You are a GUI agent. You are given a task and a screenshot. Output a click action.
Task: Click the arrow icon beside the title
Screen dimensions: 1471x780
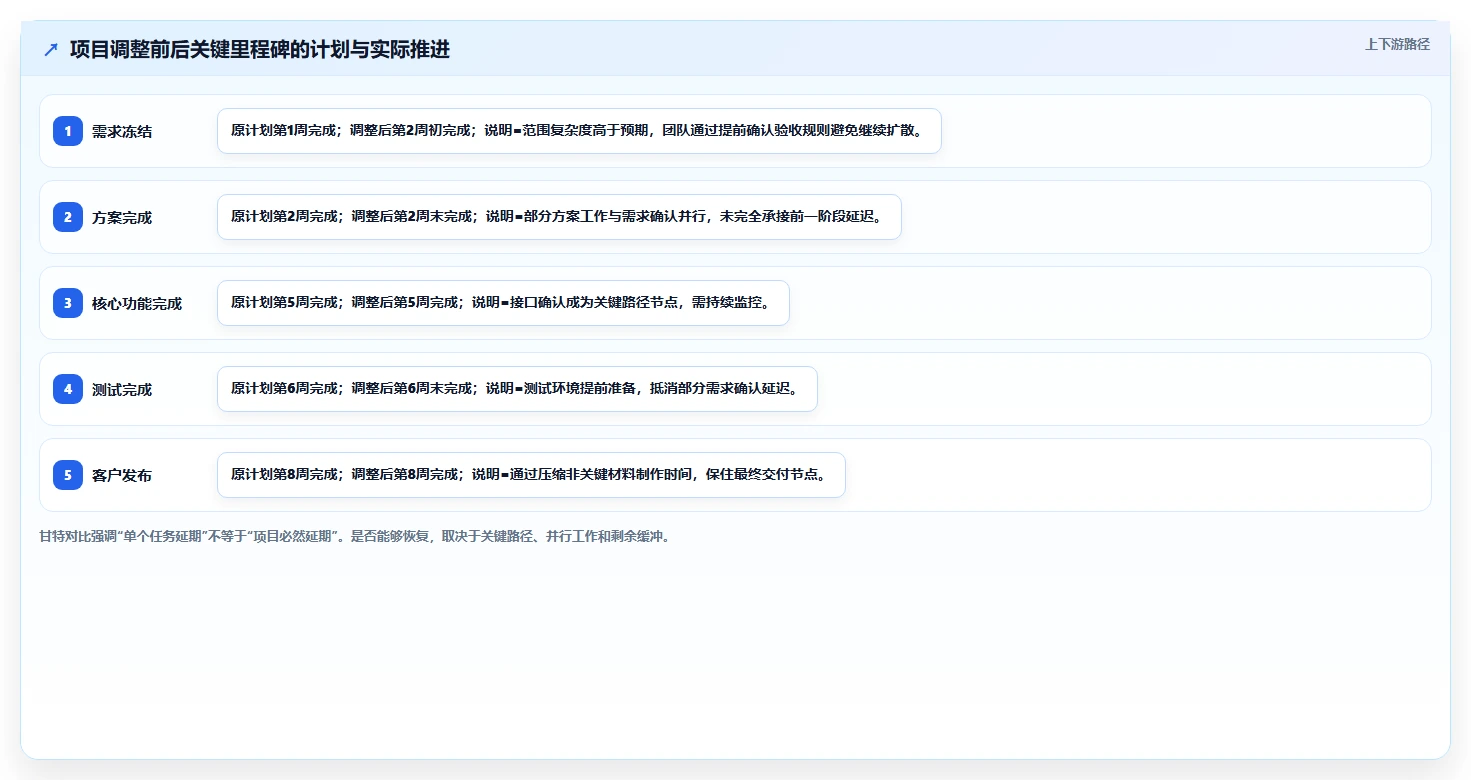51,50
